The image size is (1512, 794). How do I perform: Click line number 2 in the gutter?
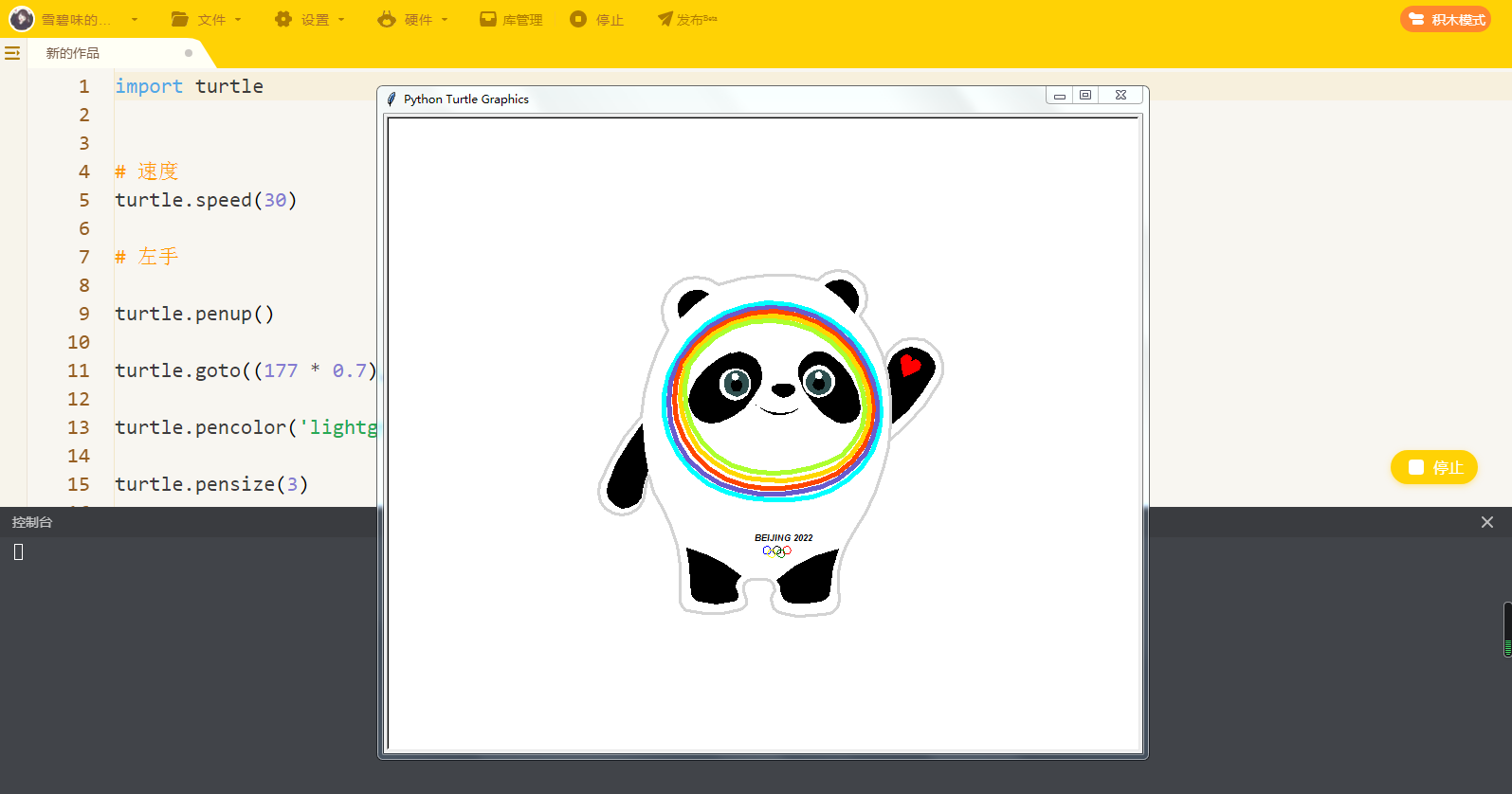[x=84, y=115]
